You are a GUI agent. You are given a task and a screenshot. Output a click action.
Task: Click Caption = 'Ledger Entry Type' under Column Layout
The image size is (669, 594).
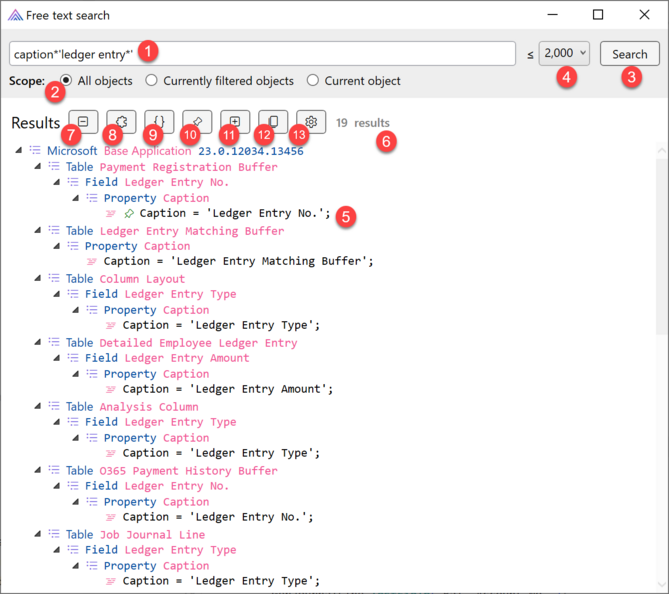coord(221,325)
